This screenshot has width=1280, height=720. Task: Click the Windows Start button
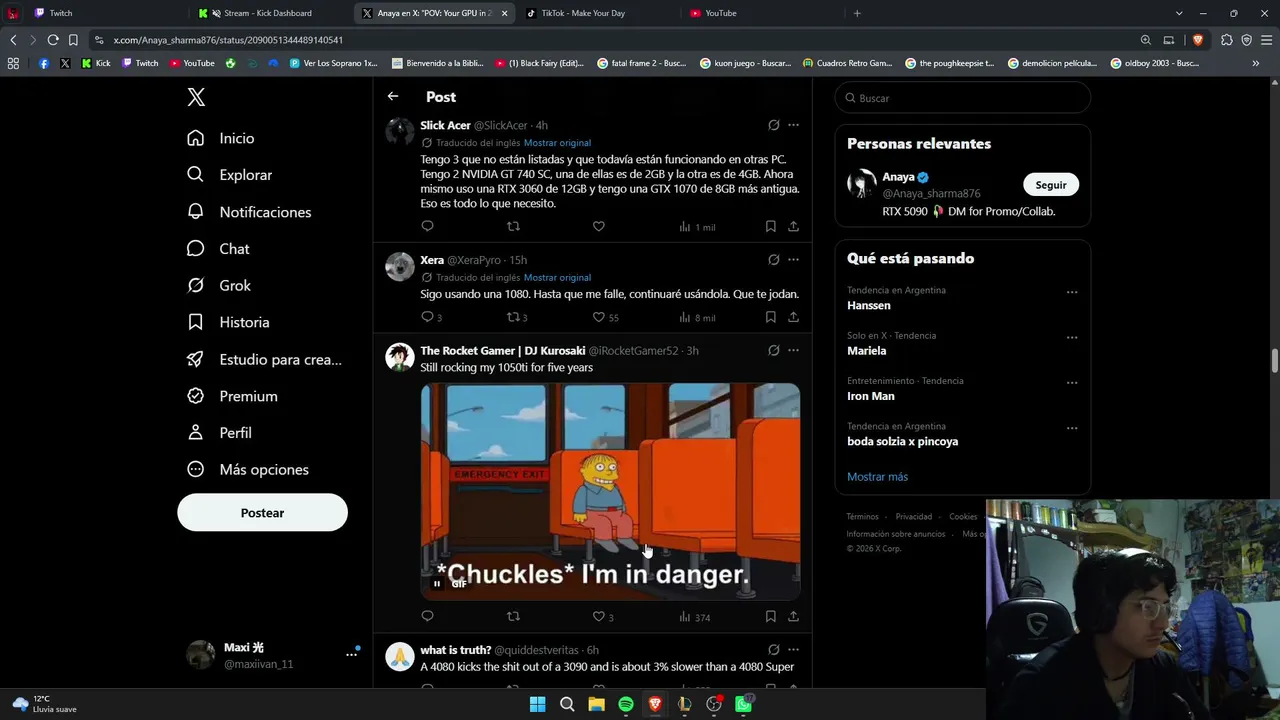[x=537, y=705]
